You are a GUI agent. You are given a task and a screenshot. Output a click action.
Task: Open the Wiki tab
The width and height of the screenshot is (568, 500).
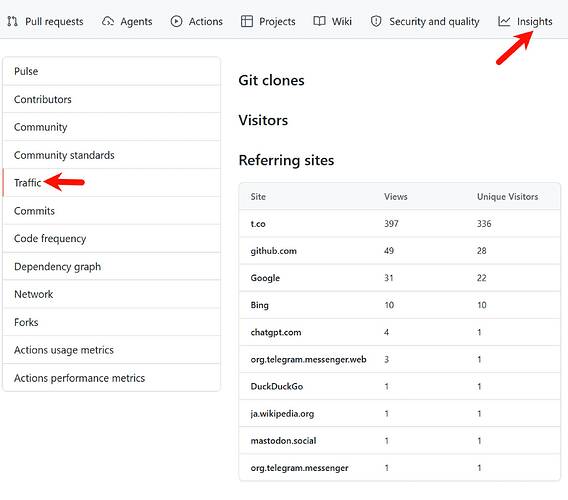pyautogui.click(x=333, y=21)
